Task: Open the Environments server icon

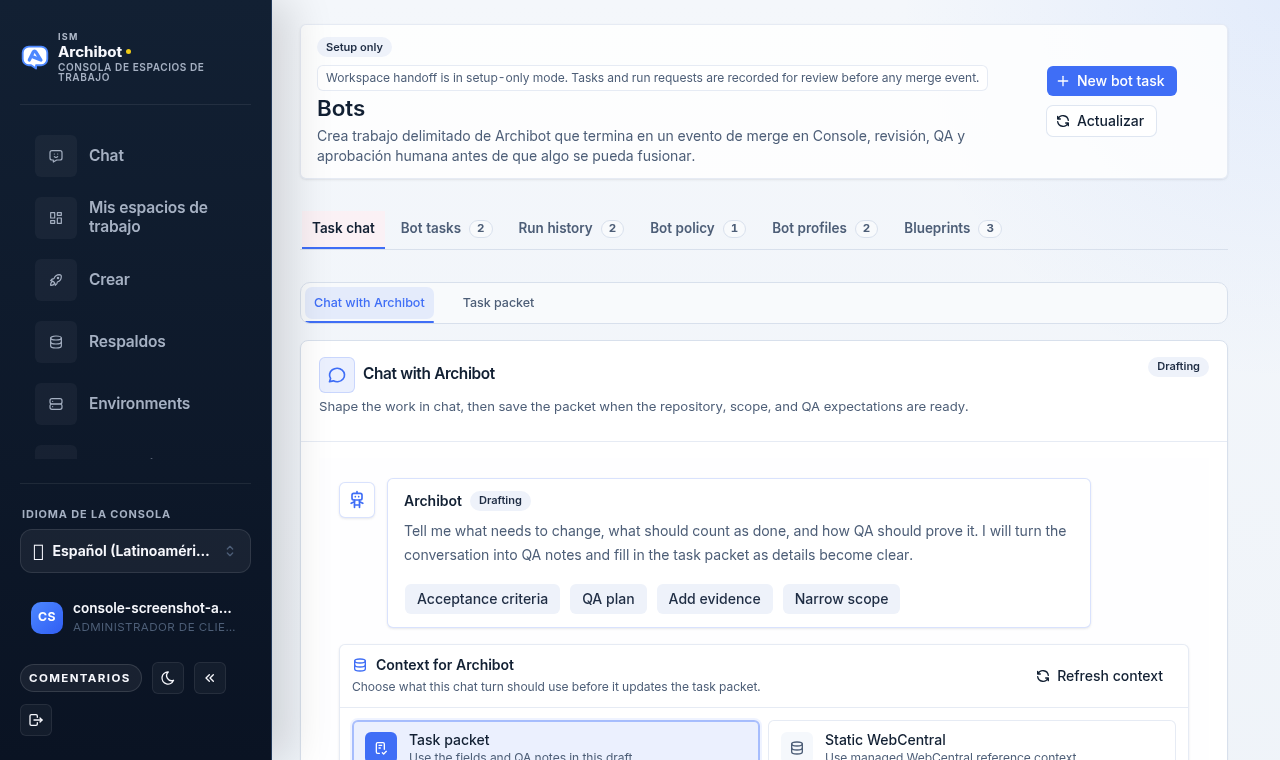Action: 56,404
